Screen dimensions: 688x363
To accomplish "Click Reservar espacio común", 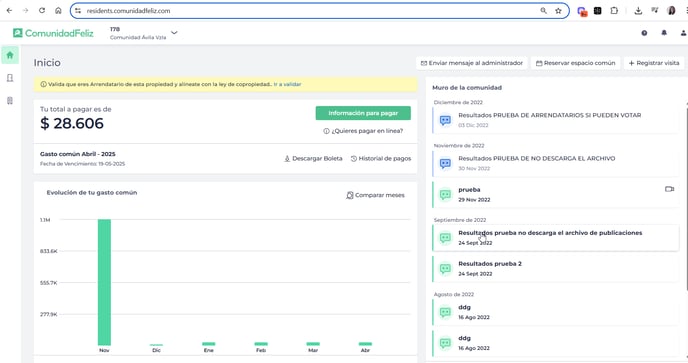I will (575, 63).
